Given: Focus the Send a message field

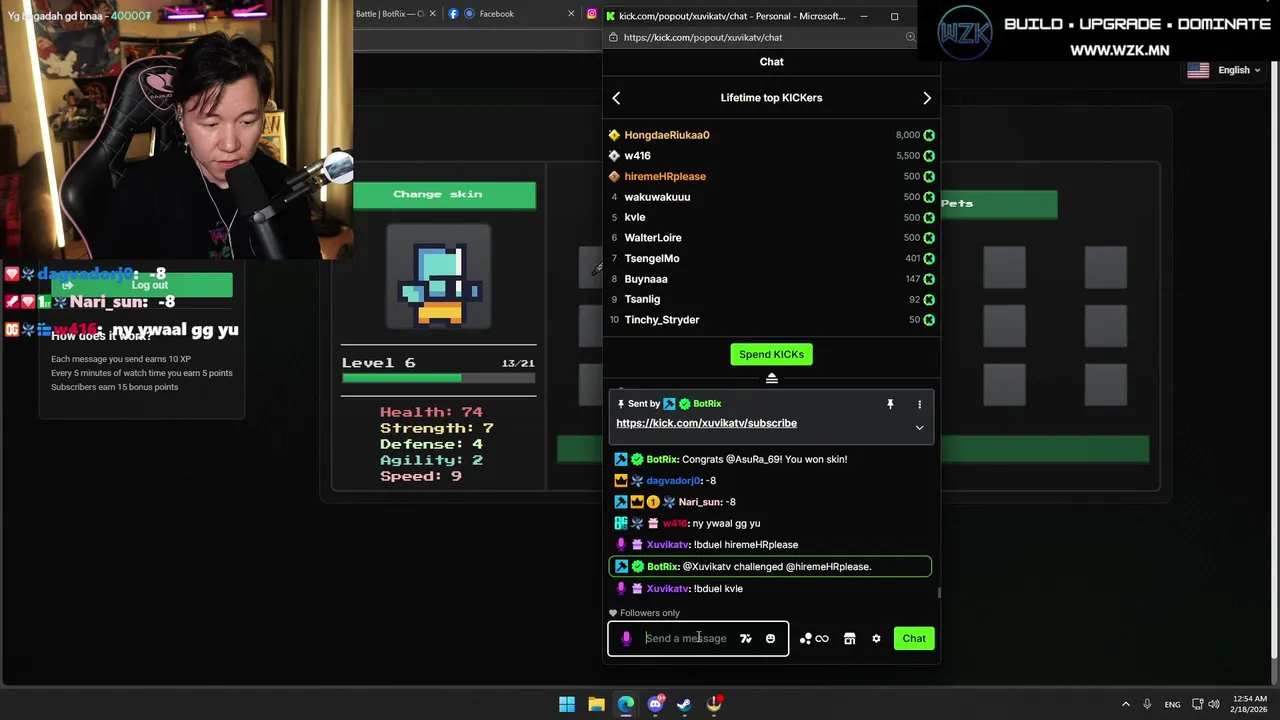Looking at the screenshot, I should click(686, 638).
